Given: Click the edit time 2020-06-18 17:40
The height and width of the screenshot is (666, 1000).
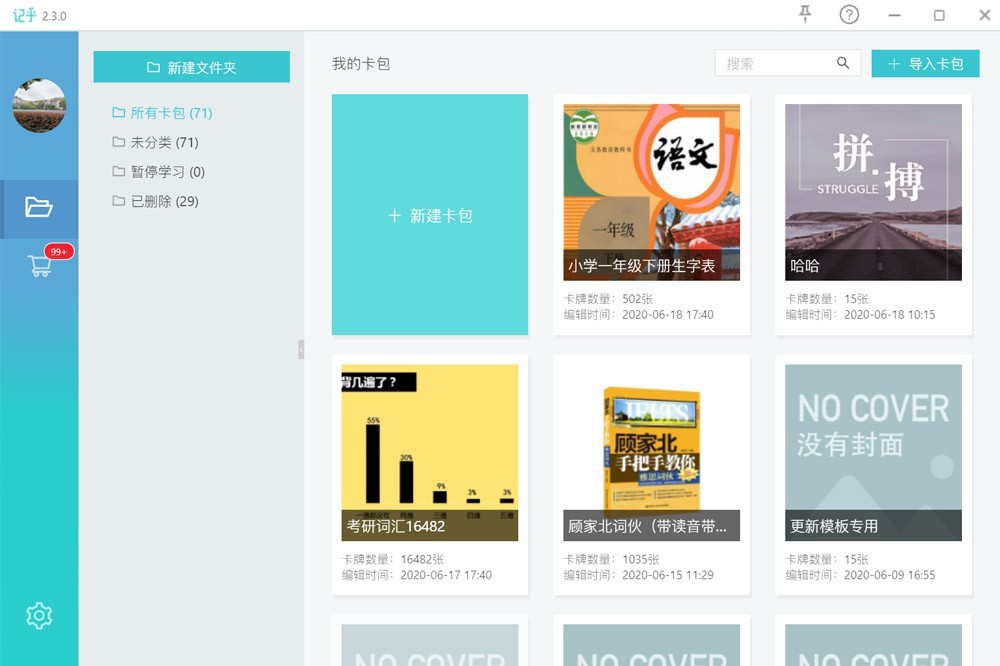Looking at the screenshot, I should point(668,314).
